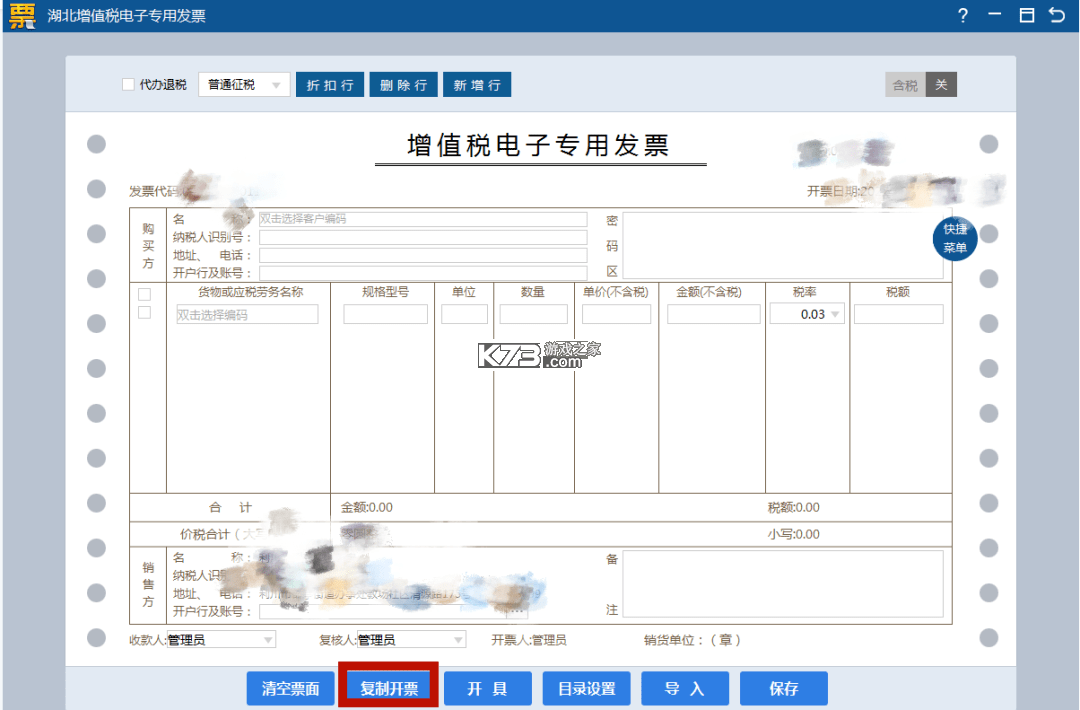Viewport: 1080px width, 710px height.
Task: Maximize the invoice window
Action: 1026,15
